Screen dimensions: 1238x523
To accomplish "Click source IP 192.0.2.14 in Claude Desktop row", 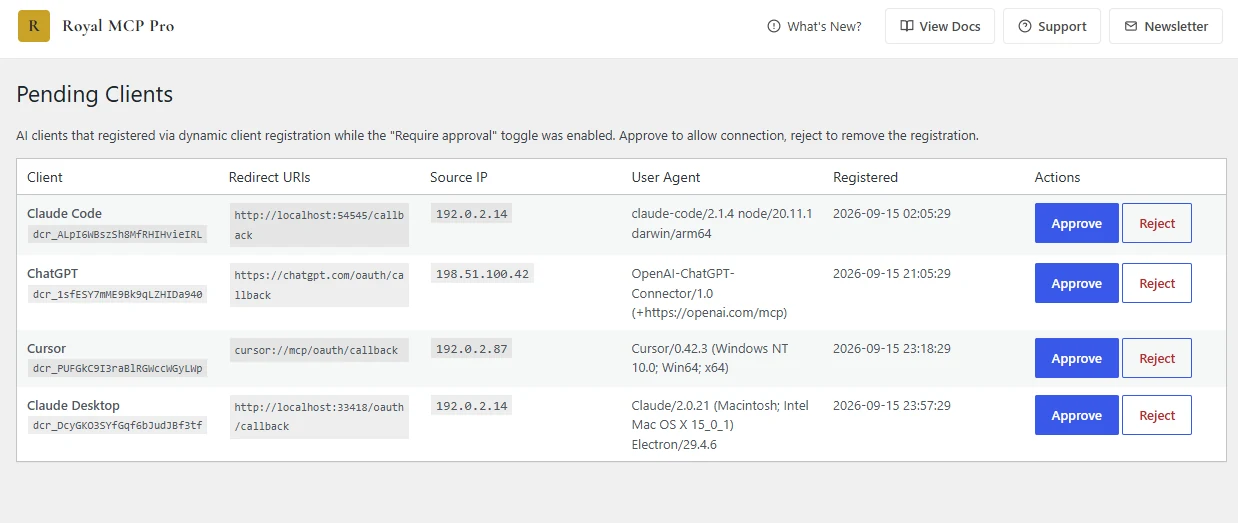I will [471, 405].
